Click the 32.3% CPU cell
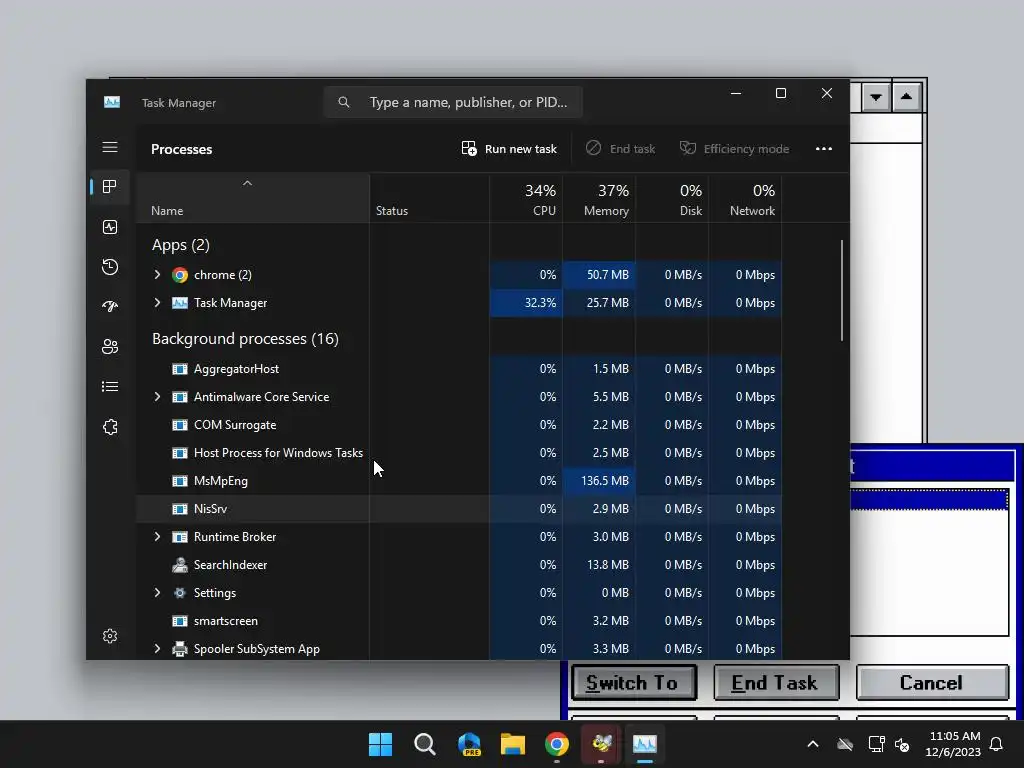This screenshot has height=768, width=1024. click(526, 303)
